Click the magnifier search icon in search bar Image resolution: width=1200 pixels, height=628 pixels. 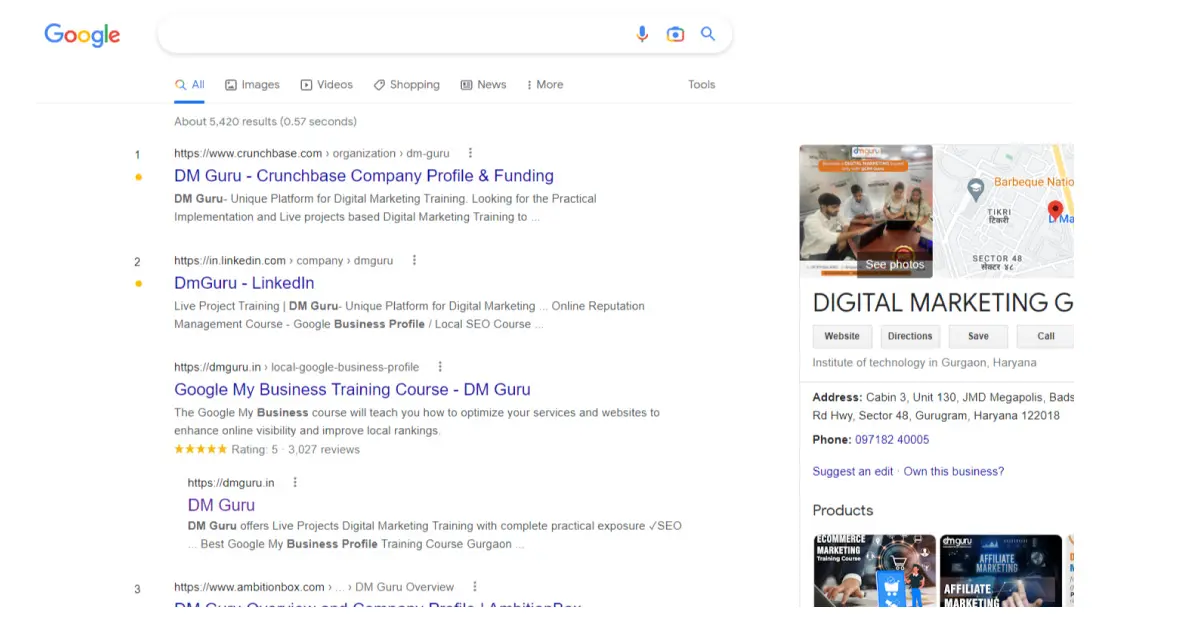tap(708, 34)
